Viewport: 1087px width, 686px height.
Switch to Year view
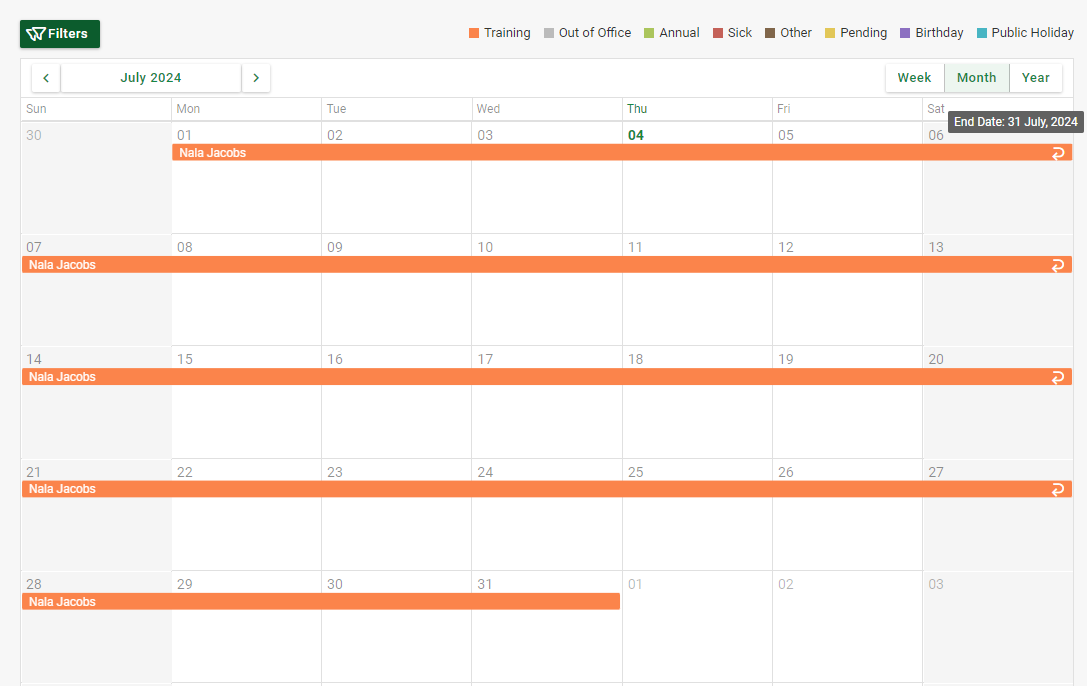pos(1036,78)
